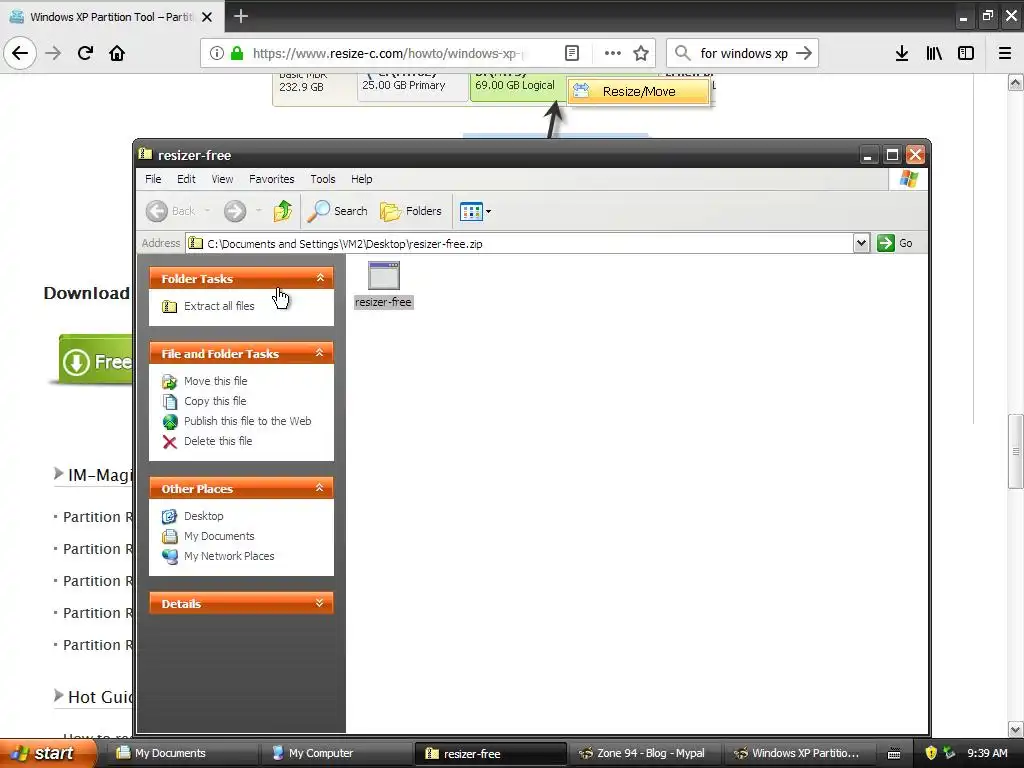Click the browser search box
The image size is (1024, 768).
[x=743, y=53]
